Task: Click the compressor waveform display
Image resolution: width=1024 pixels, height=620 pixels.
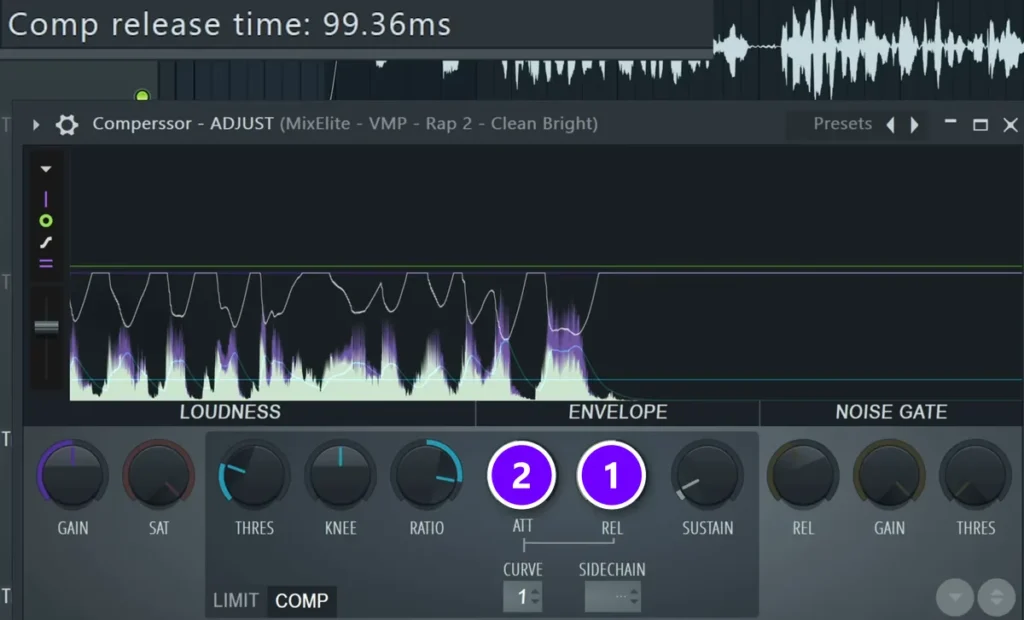Action: [x=546, y=274]
